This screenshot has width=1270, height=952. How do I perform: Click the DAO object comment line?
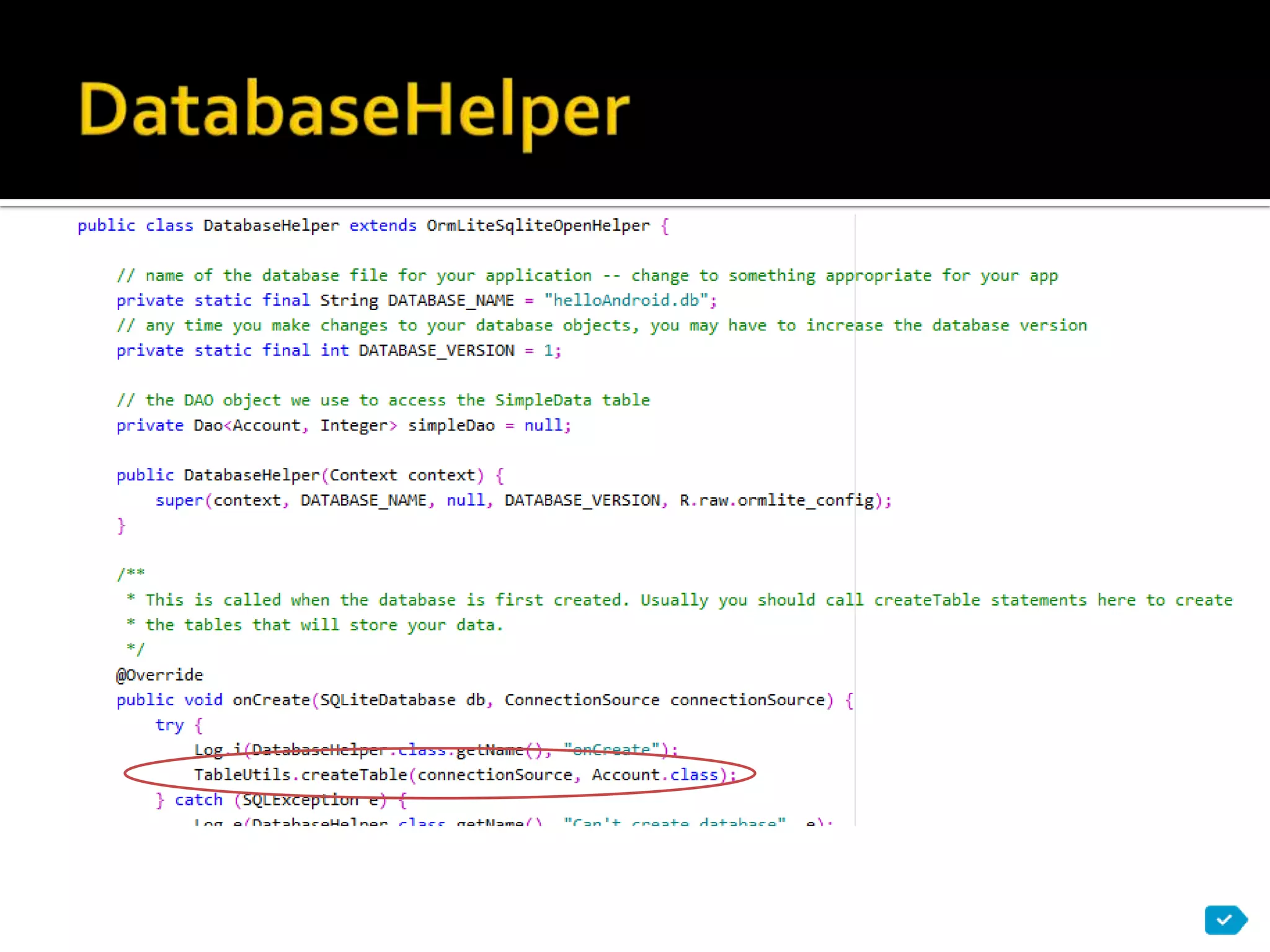[383, 400]
